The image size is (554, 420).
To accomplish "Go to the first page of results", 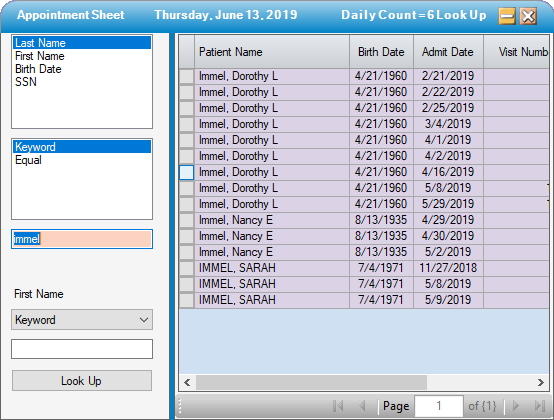I will 338,406.
